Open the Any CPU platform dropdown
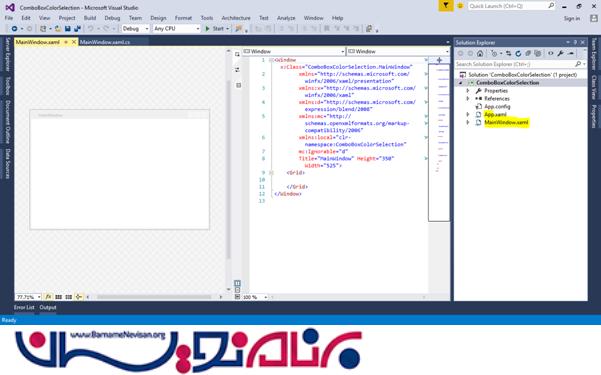This screenshot has width=601, height=375. tap(176, 29)
